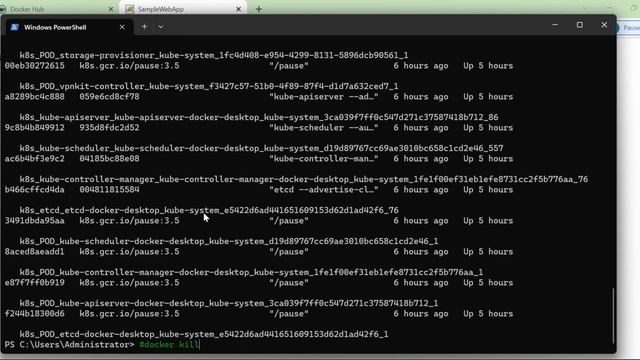Click the k8s_POD_storage-provisioner container name
Image resolution: width=640 pixels, height=360 pixels.
(214, 55)
